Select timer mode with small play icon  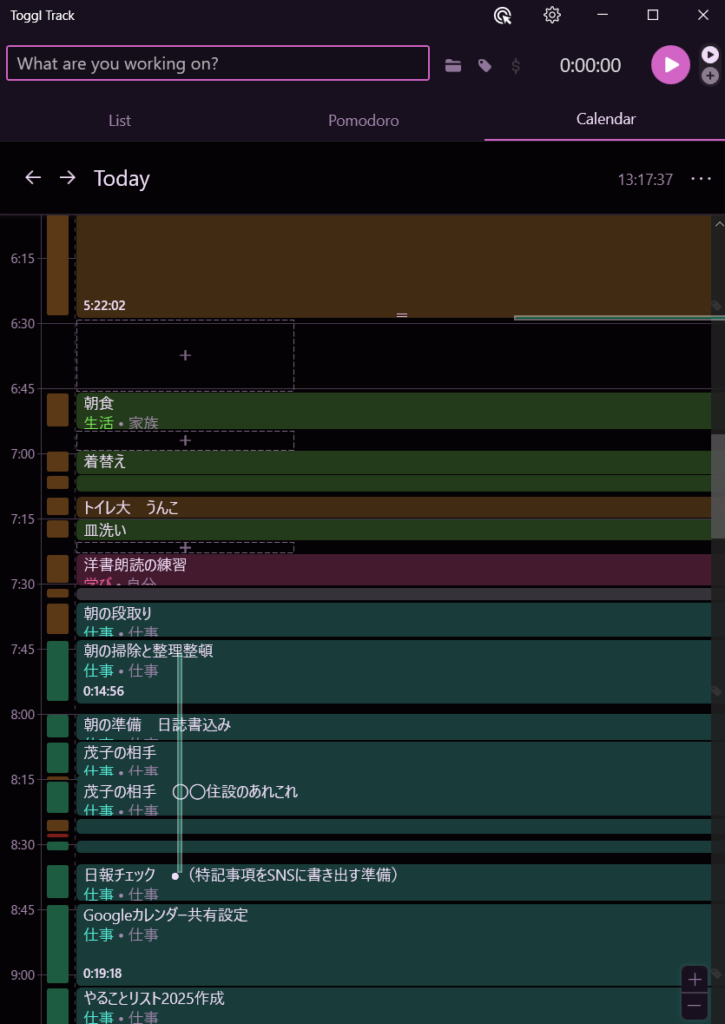pyautogui.click(x=710, y=54)
